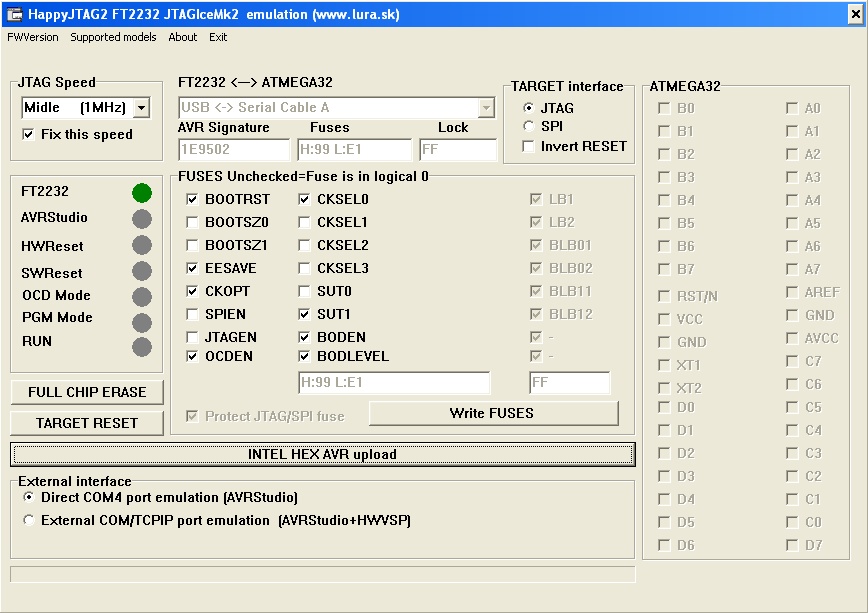Uncheck the OCDEN fuse
868x613 pixels.
coord(192,356)
